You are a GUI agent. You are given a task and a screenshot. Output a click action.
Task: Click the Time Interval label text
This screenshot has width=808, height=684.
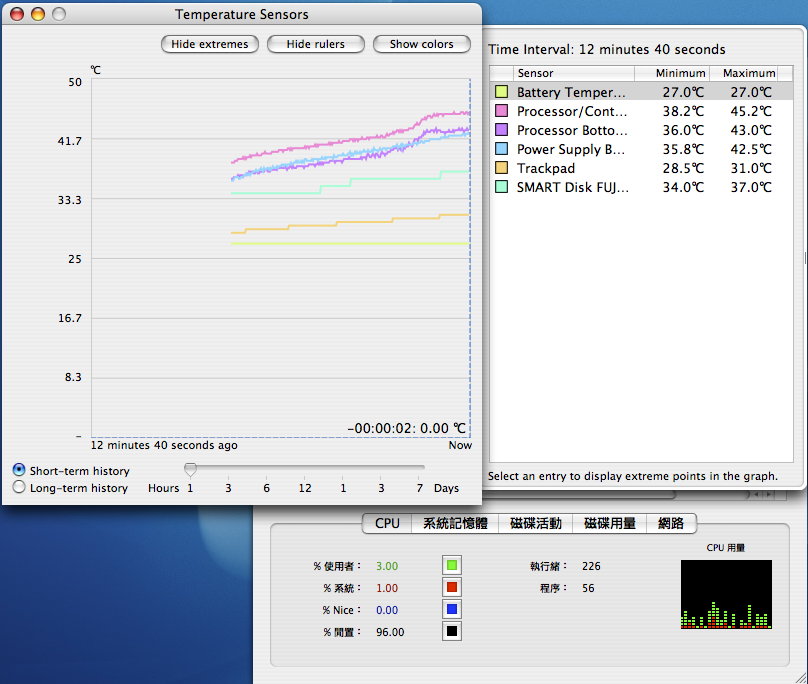coord(607,49)
